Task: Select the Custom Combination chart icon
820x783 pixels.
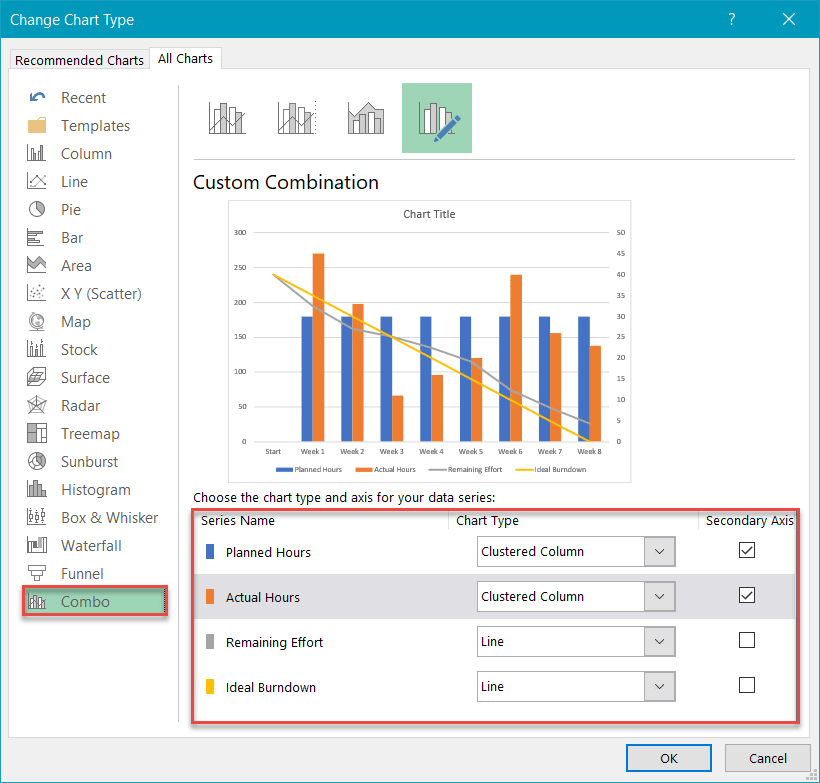Action: [437, 118]
